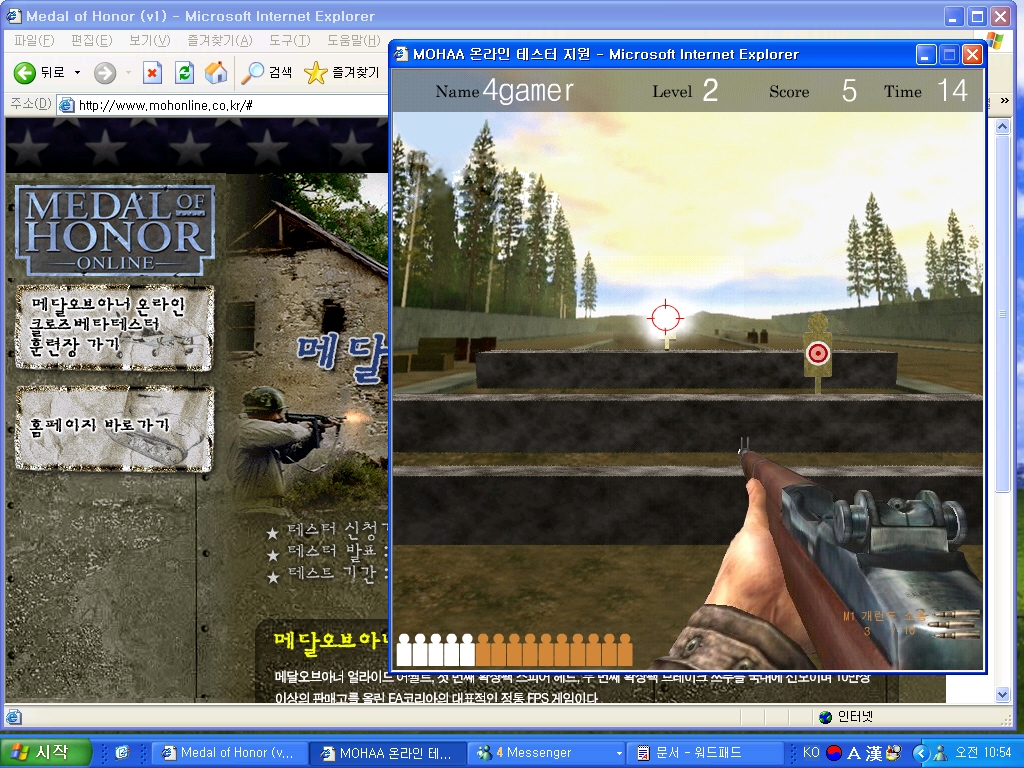
Task: Toggle the IME 'A' input mode button
Action: (853, 752)
